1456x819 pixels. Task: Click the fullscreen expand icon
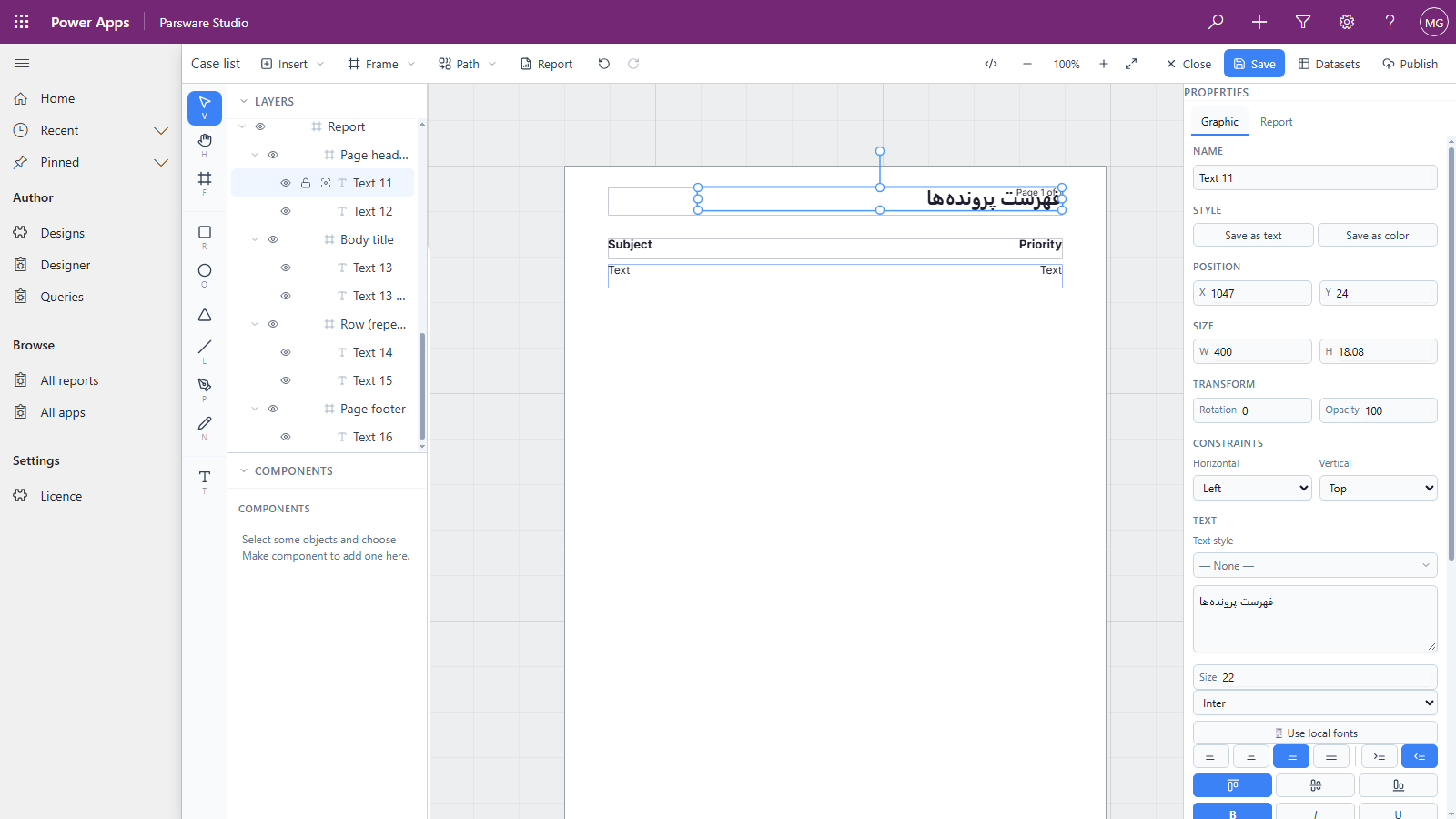pos(1131,64)
